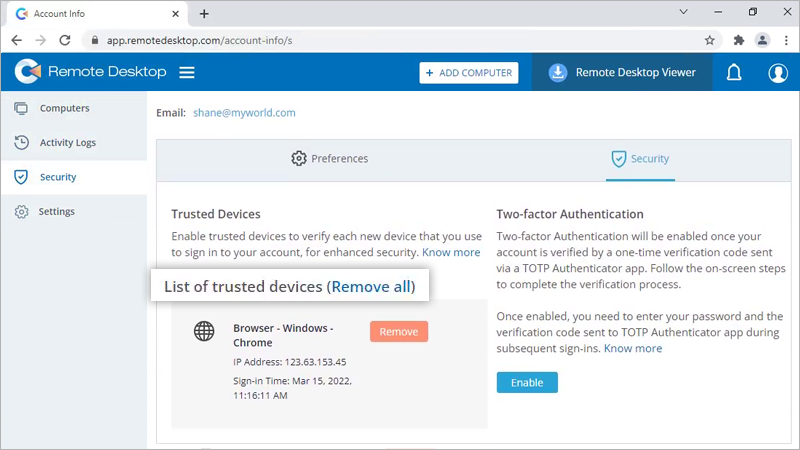Image resolution: width=800 pixels, height=450 pixels.
Task: Remove the Browser - Windows - Chrome device
Action: (x=398, y=331)
